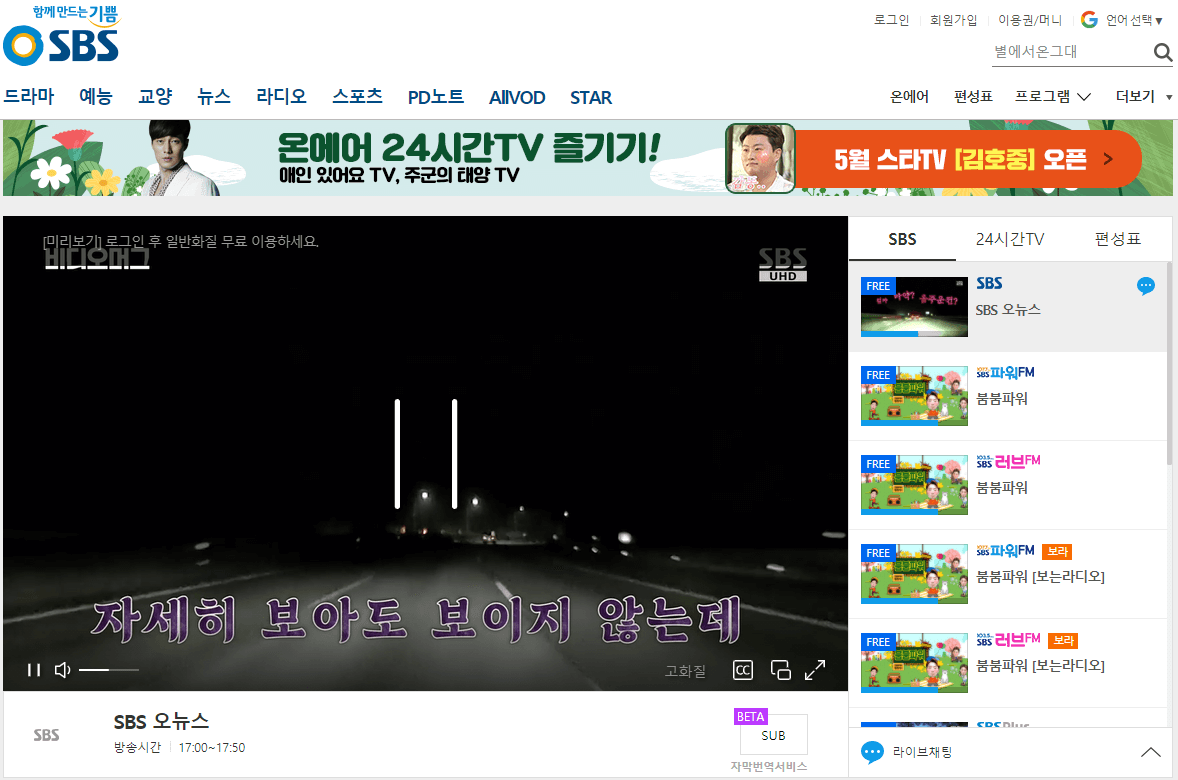Mute the player volume speaker icon
This screenshot has height=780, width=1178.
point(62,670)
